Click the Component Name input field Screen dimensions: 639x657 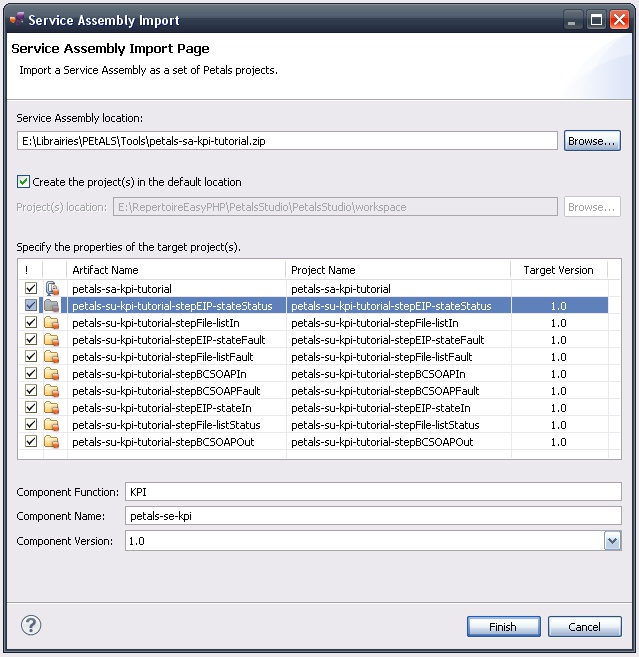click(372, 516)
